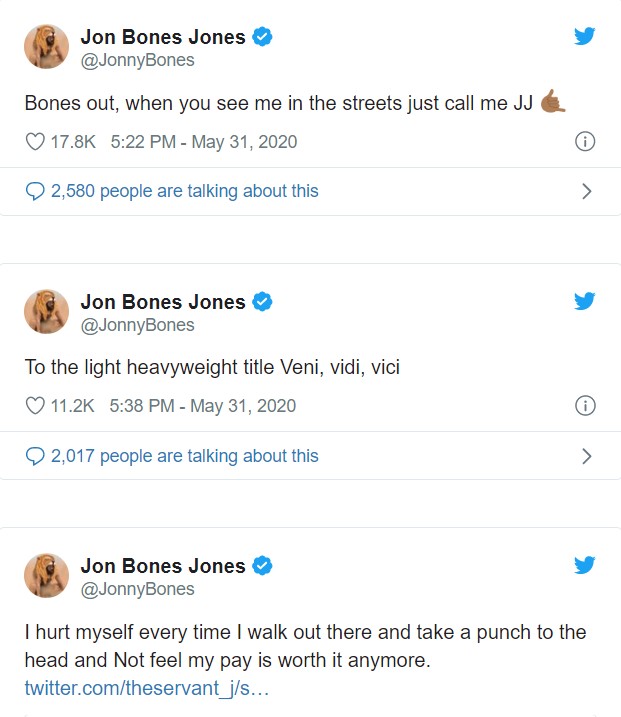Open the 5:22 PM - May 31, 2020 timestamp
Screen dimensions: 621x717
point(204,142)
